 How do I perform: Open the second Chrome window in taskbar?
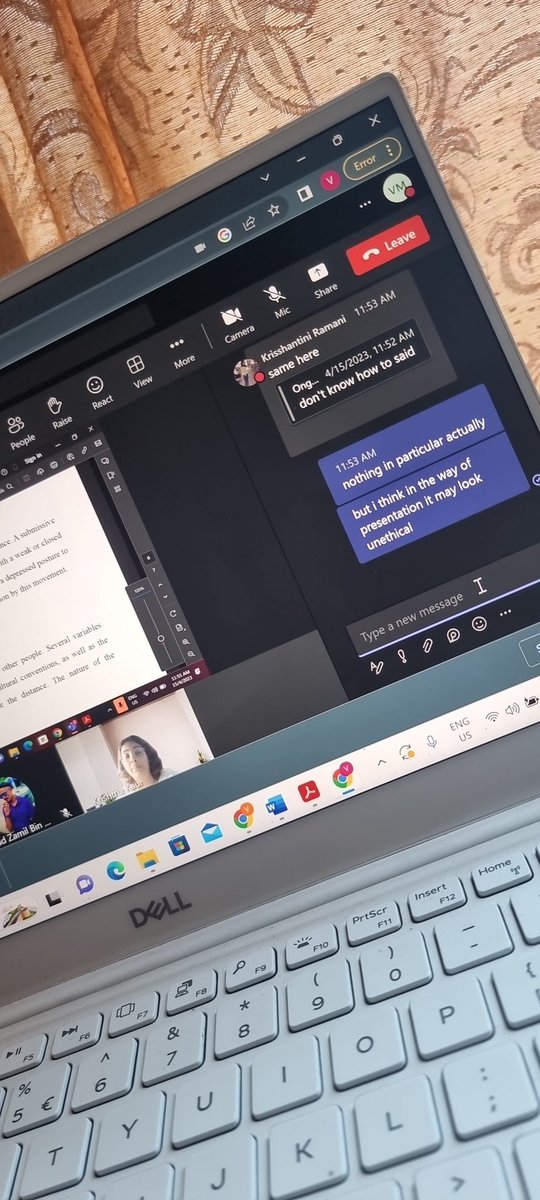click(x=343, y=776)
